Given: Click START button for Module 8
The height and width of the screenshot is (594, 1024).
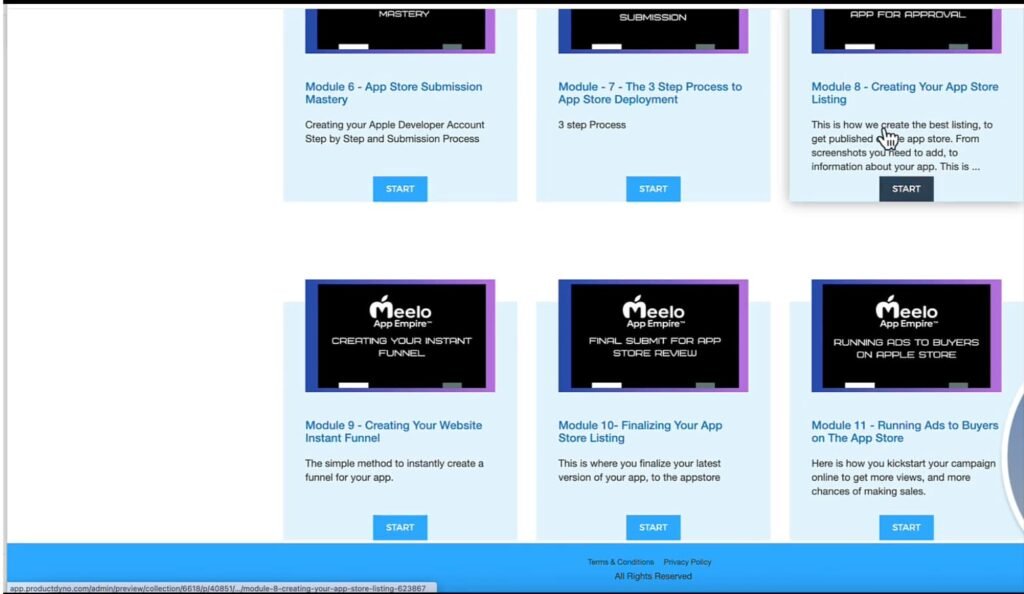Looking at the screenshot, I should (906, 189).
